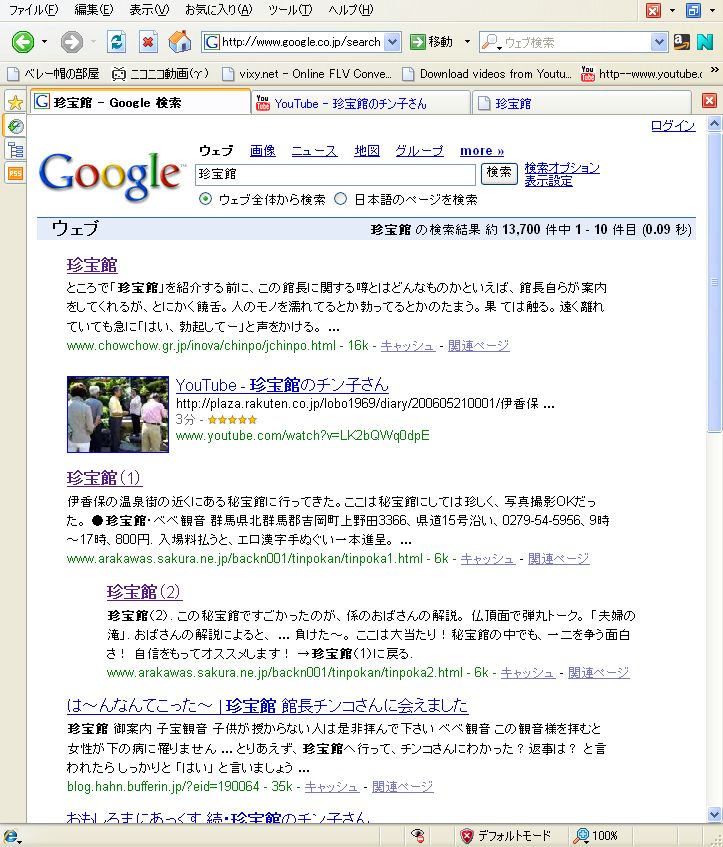Screen dimensions: 723x847
Task: Open the 編集(E) menu
Action: (93, 10)
